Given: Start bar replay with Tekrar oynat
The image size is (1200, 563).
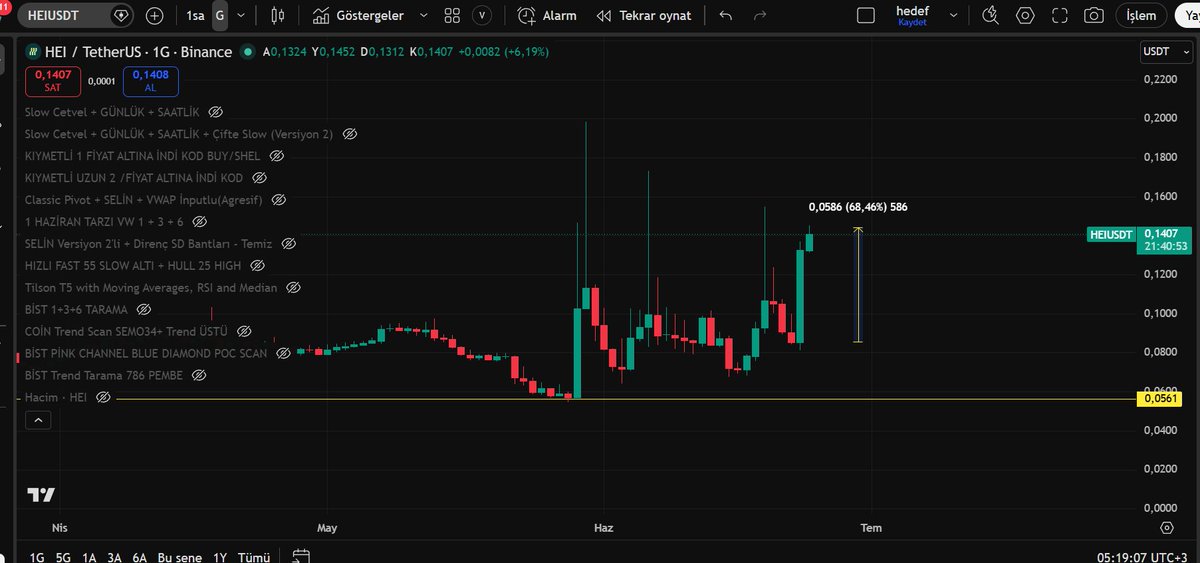Looking at the screenshot, I should 644,16.
